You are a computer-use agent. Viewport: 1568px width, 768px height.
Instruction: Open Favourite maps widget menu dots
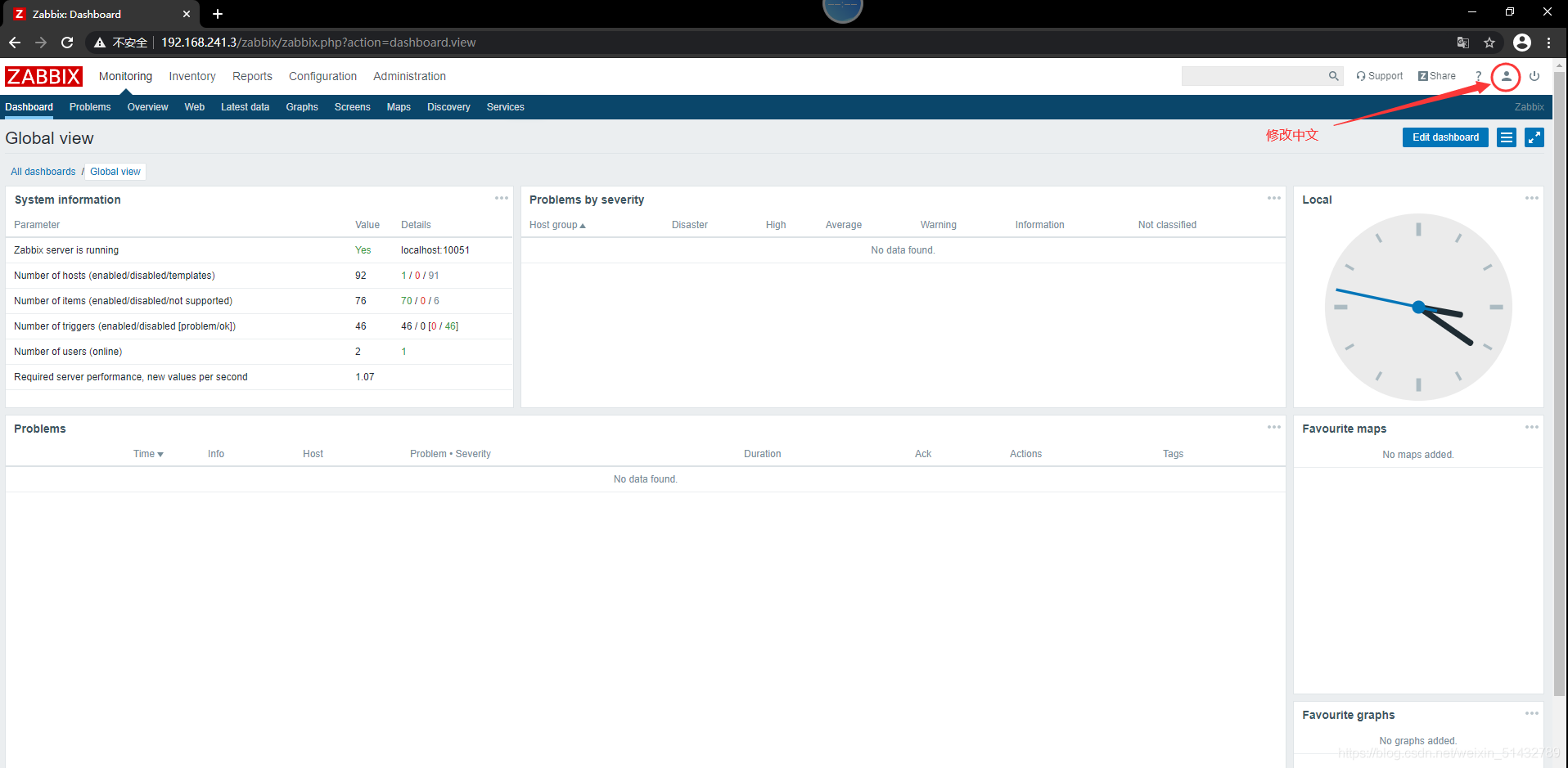[1532, 427]
